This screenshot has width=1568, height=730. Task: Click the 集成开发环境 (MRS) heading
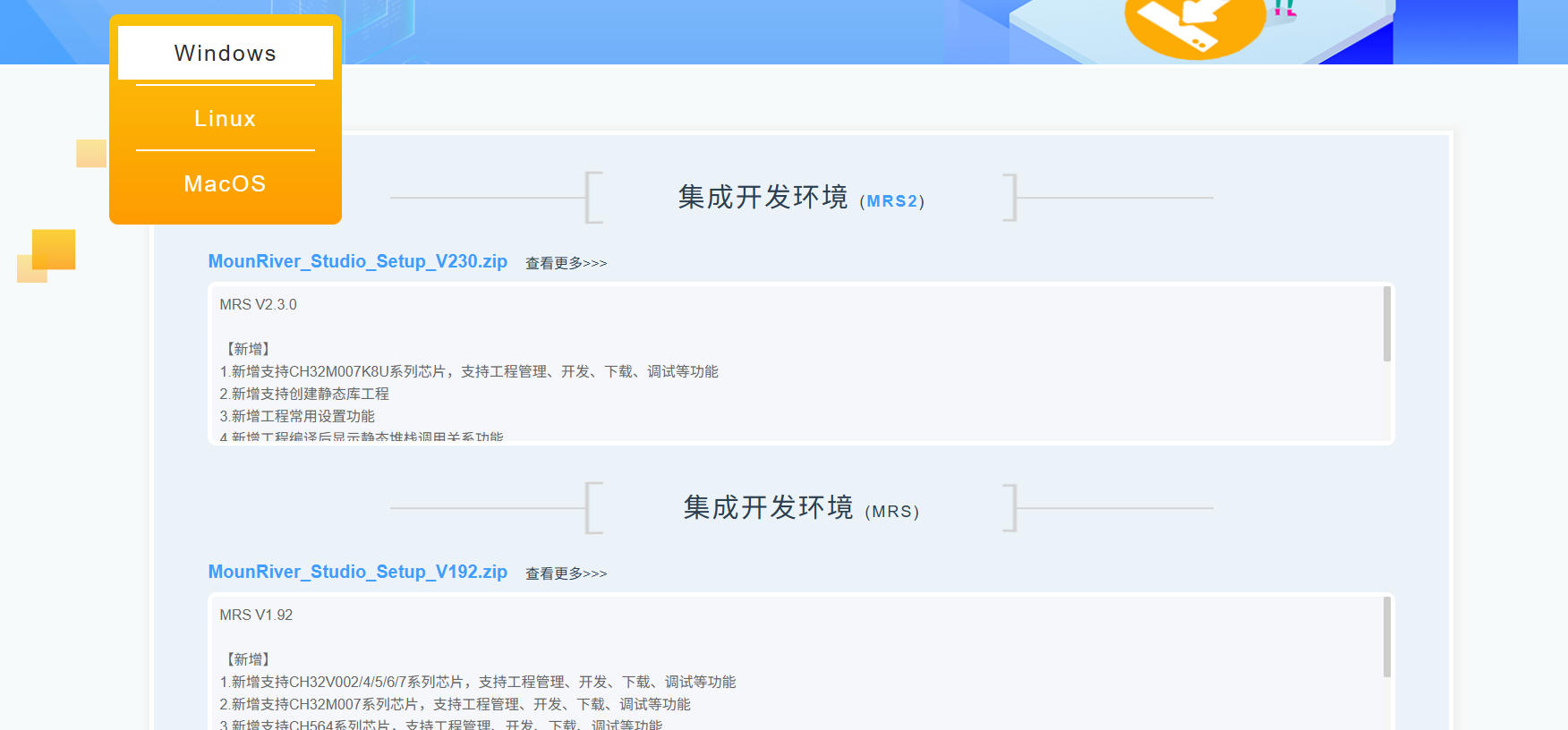click(x=801, y=508)
